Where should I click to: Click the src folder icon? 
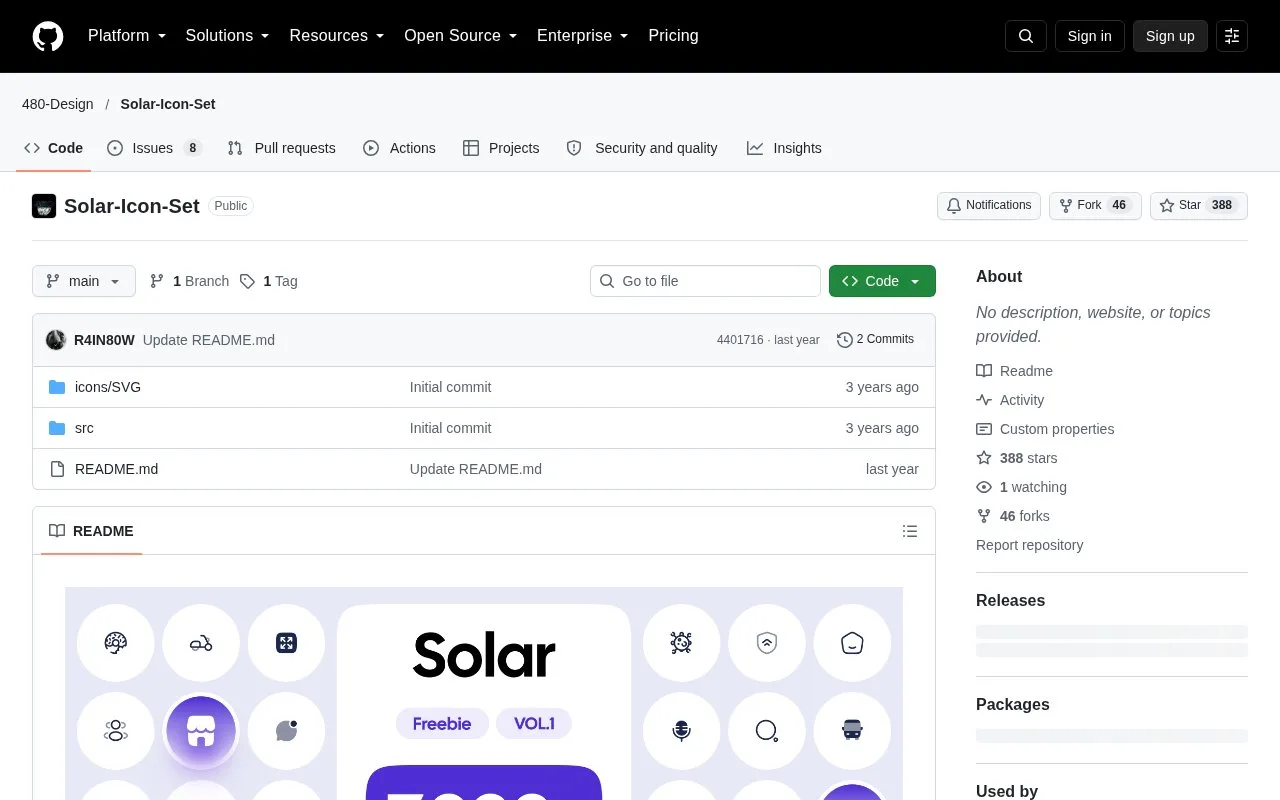point(57,428)
